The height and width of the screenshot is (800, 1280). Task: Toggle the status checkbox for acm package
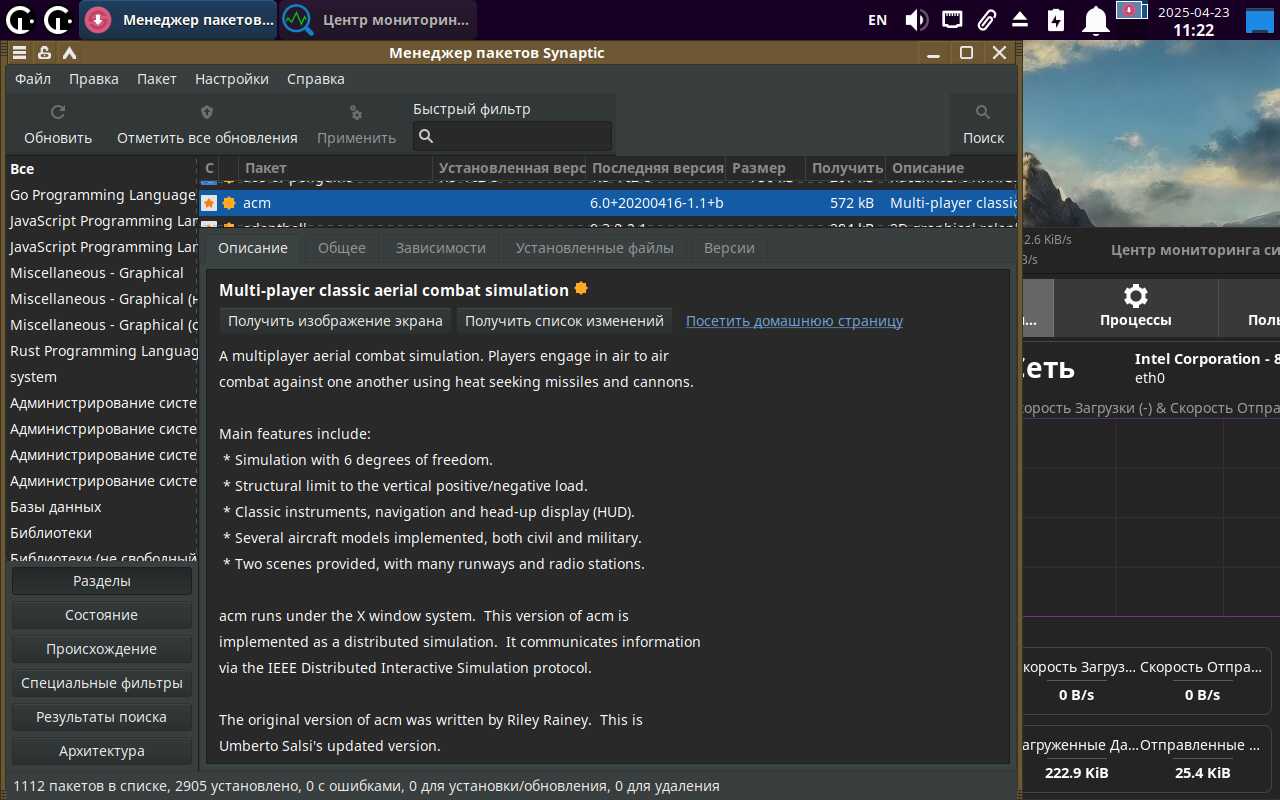pos(209,203)
